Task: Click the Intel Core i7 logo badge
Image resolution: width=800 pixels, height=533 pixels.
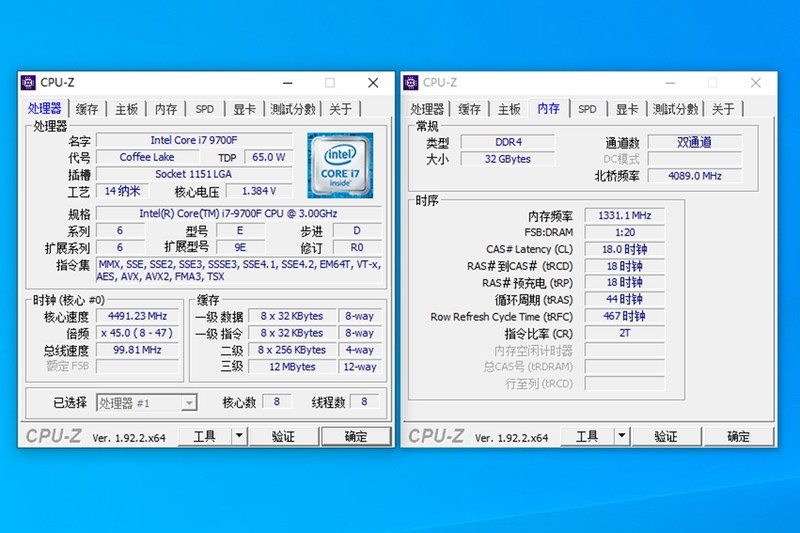Action: point(340,165)
